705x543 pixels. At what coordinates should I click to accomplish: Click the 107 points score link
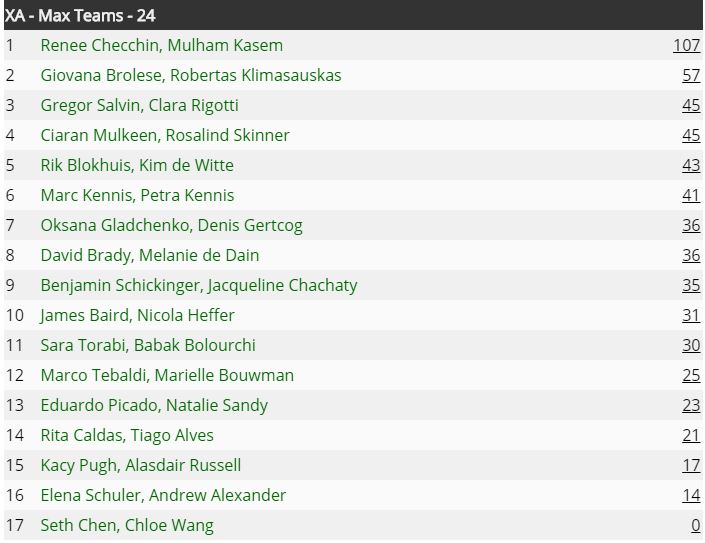pos(687,45)
